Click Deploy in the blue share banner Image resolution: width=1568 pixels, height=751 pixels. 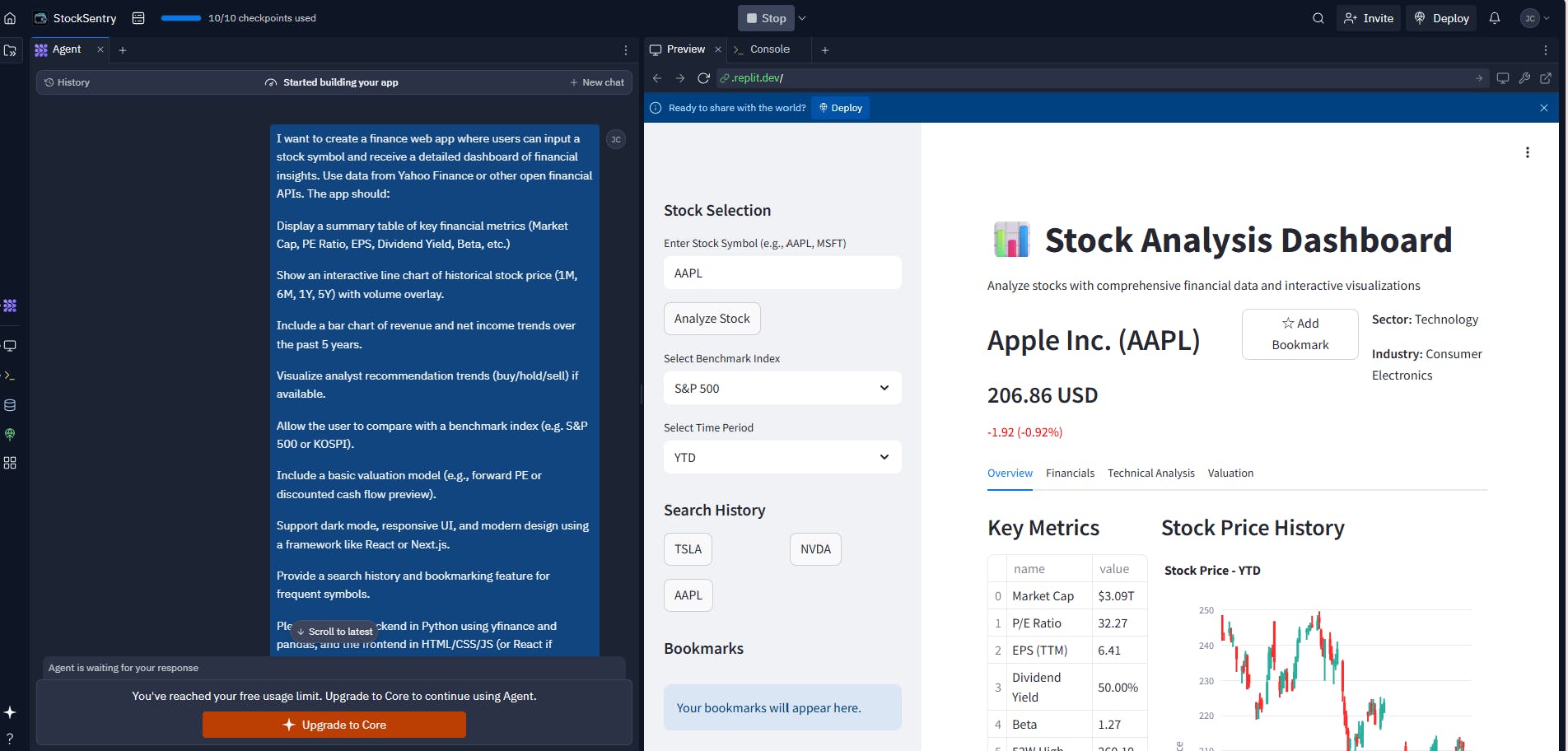[840, 108]
